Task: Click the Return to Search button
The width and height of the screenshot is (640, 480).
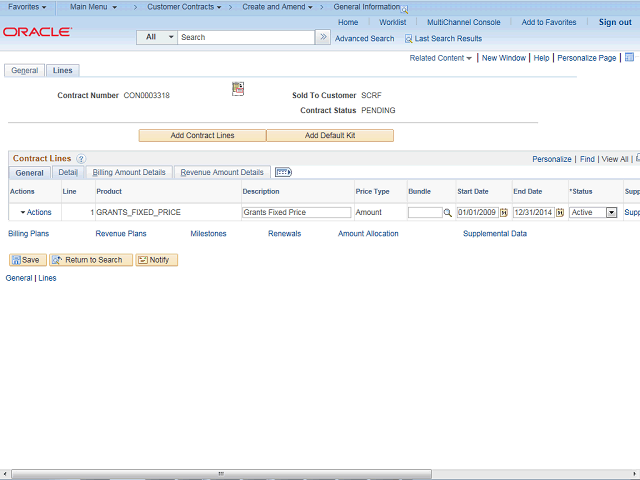Action: point(91,260)
